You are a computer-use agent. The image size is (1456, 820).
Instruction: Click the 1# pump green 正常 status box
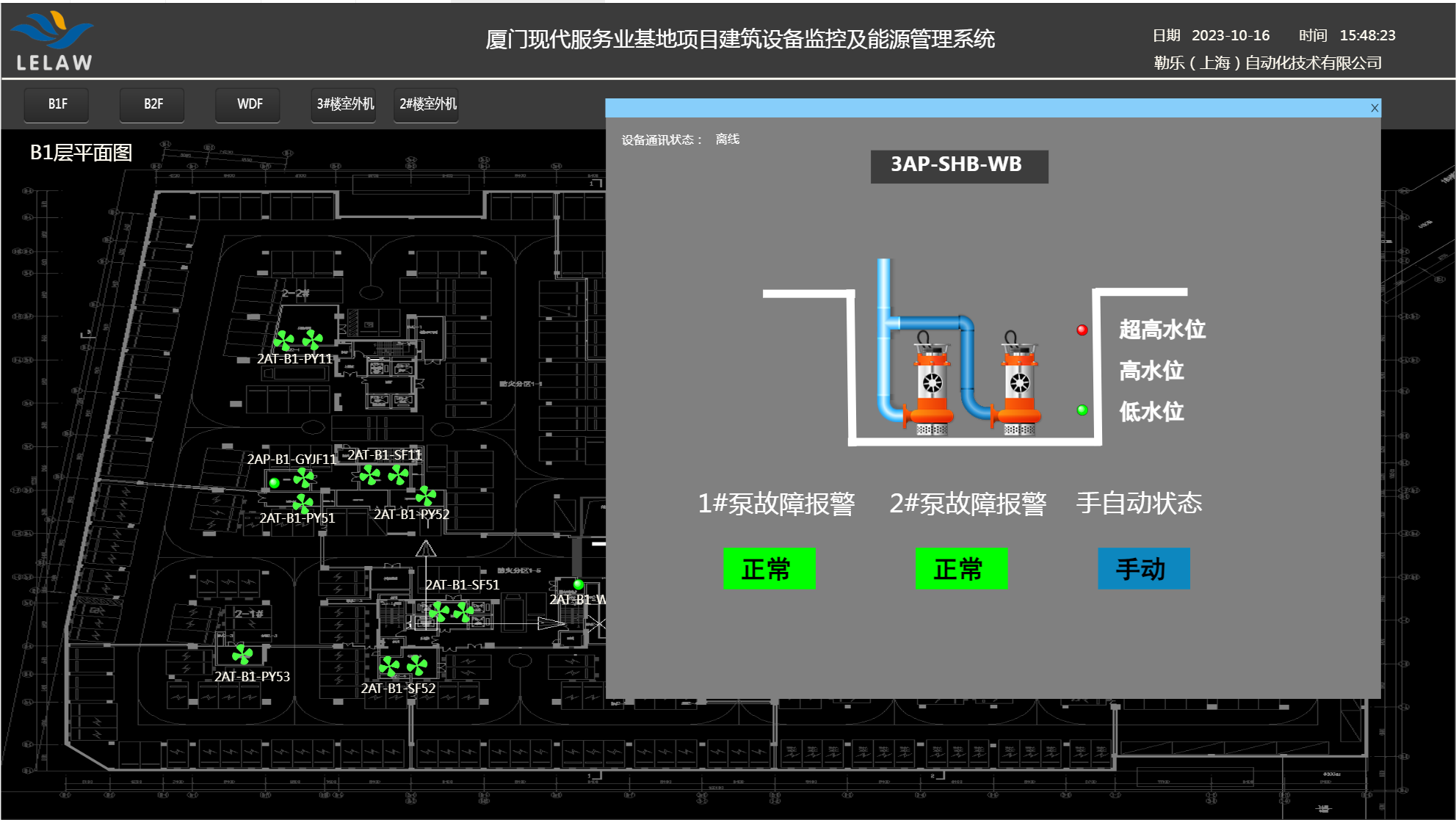(x=769, y=568)
